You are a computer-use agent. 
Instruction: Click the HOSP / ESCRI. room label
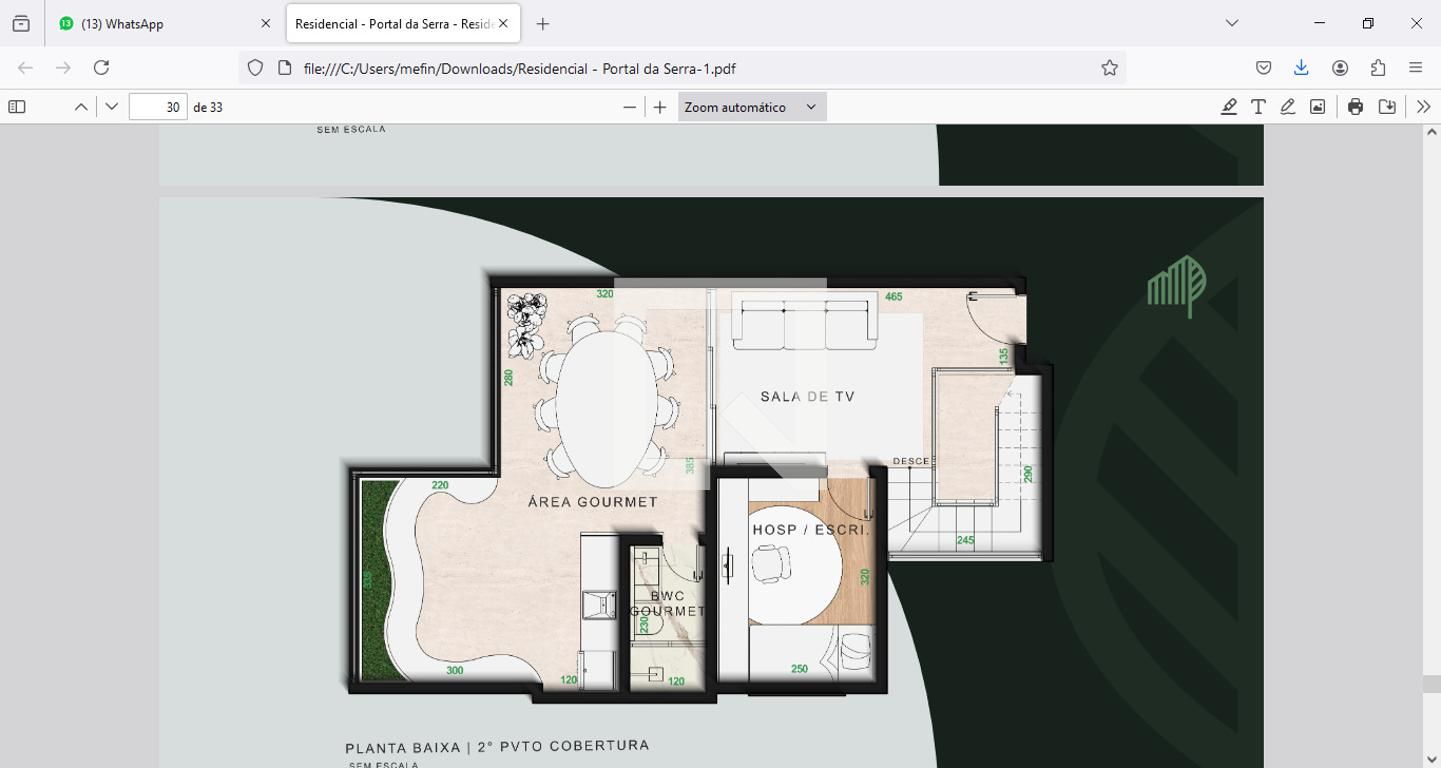811,530
